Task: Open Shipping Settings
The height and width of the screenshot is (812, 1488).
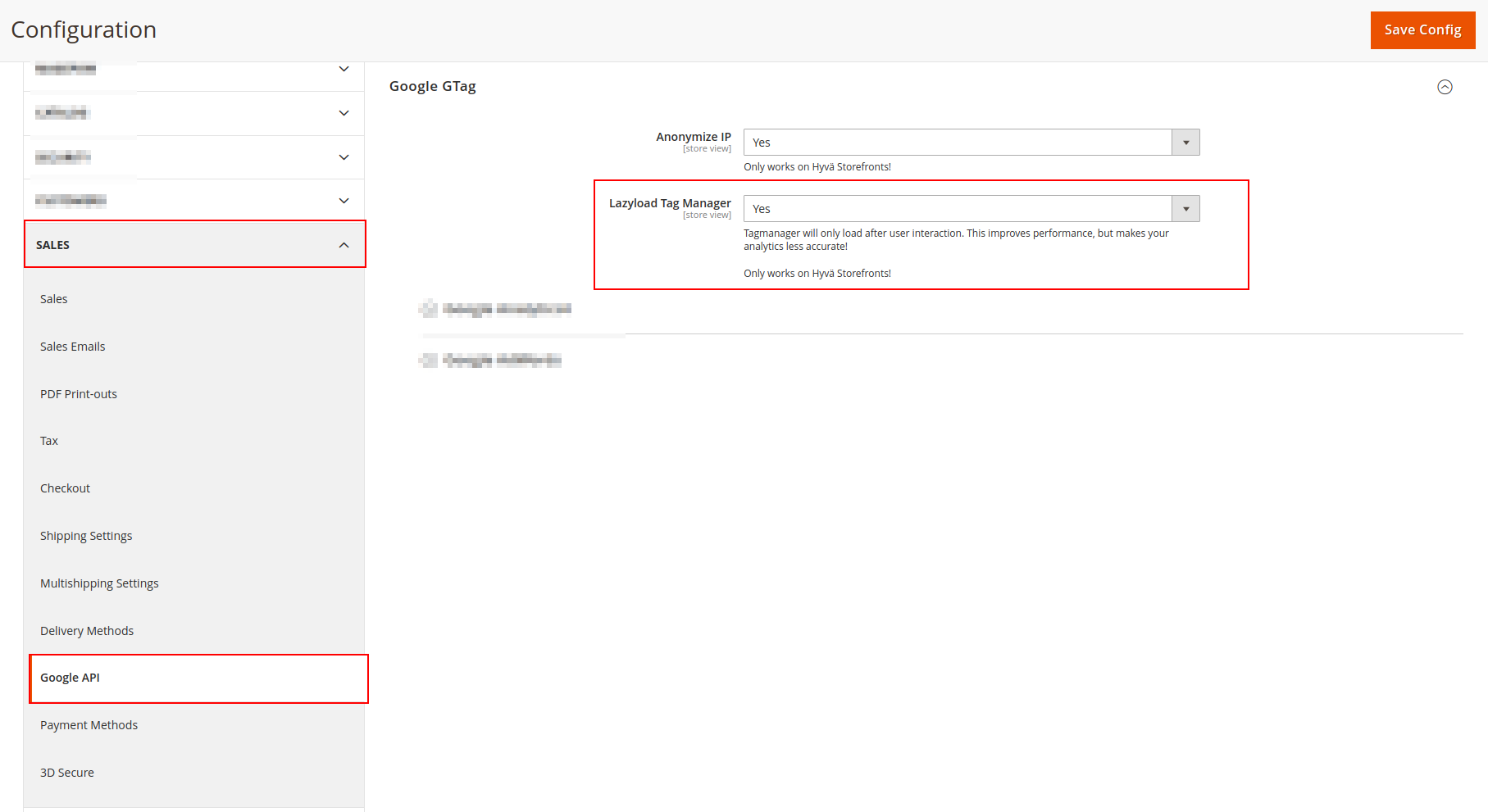Action: [86, 536]
